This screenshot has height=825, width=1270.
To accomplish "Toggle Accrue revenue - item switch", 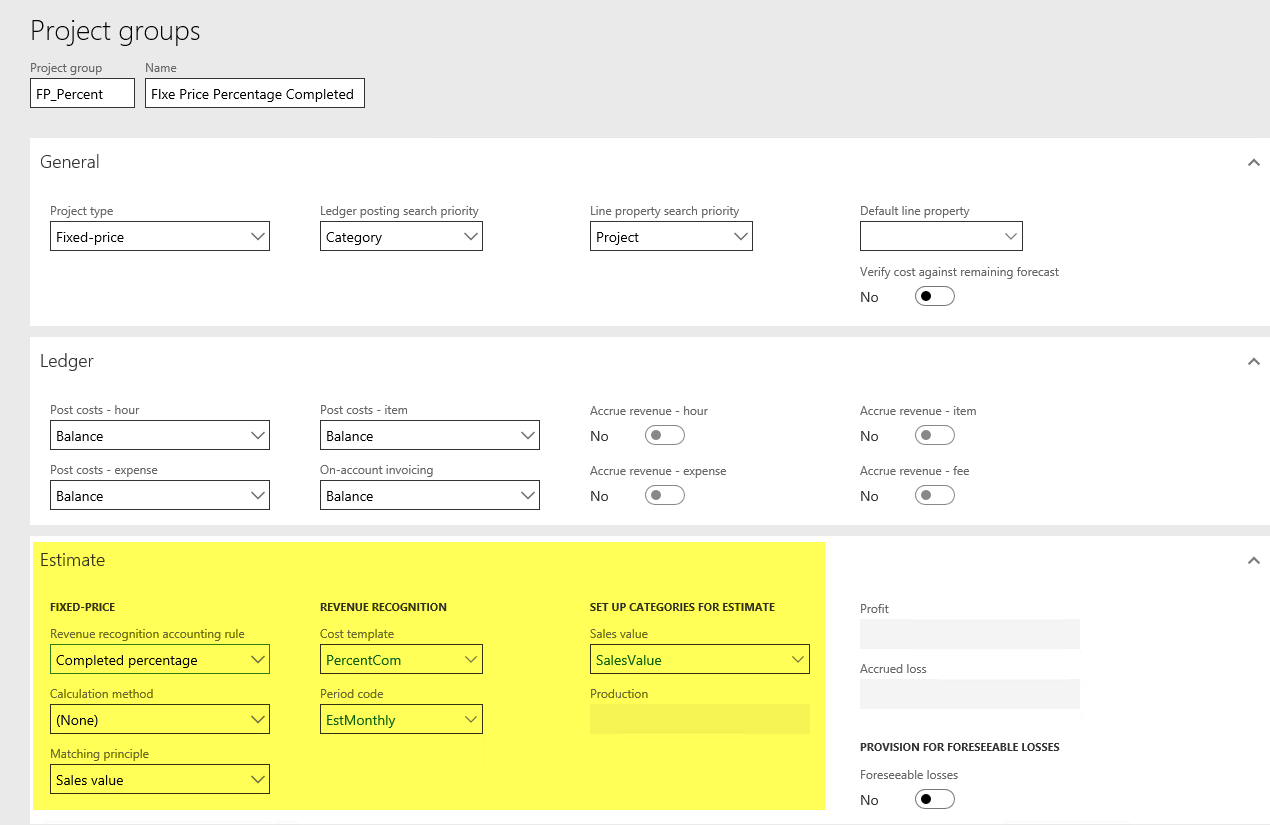I will tap(934, 435).
